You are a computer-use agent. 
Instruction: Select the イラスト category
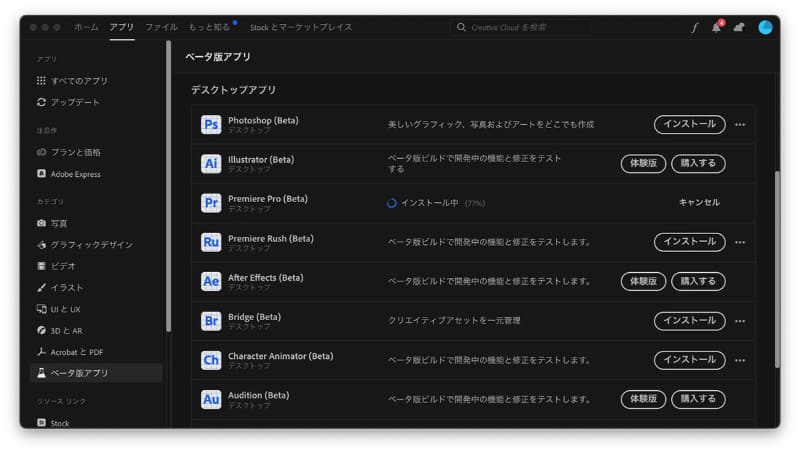[x=60, y=287]
